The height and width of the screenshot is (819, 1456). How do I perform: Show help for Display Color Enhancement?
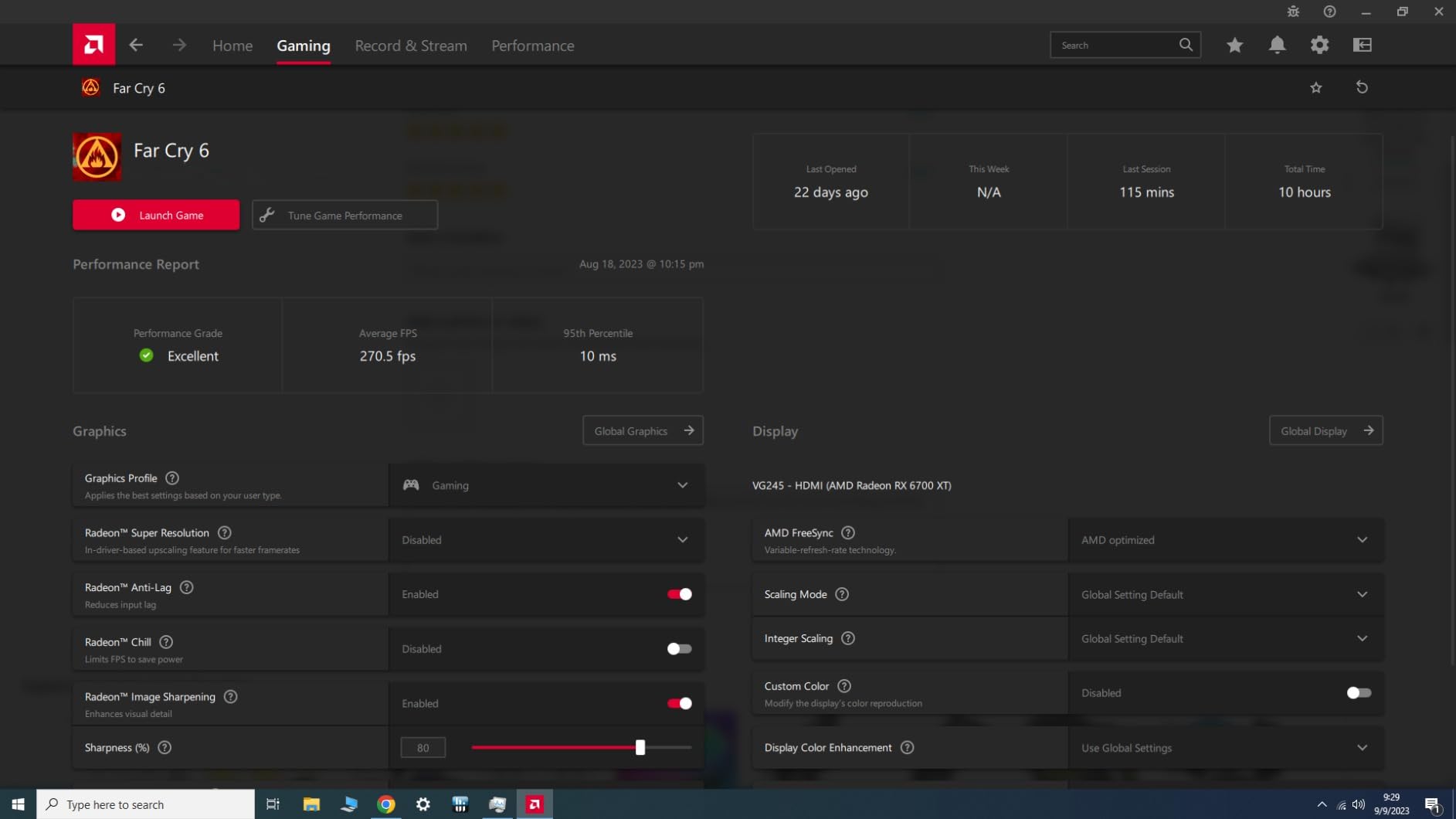907,747
